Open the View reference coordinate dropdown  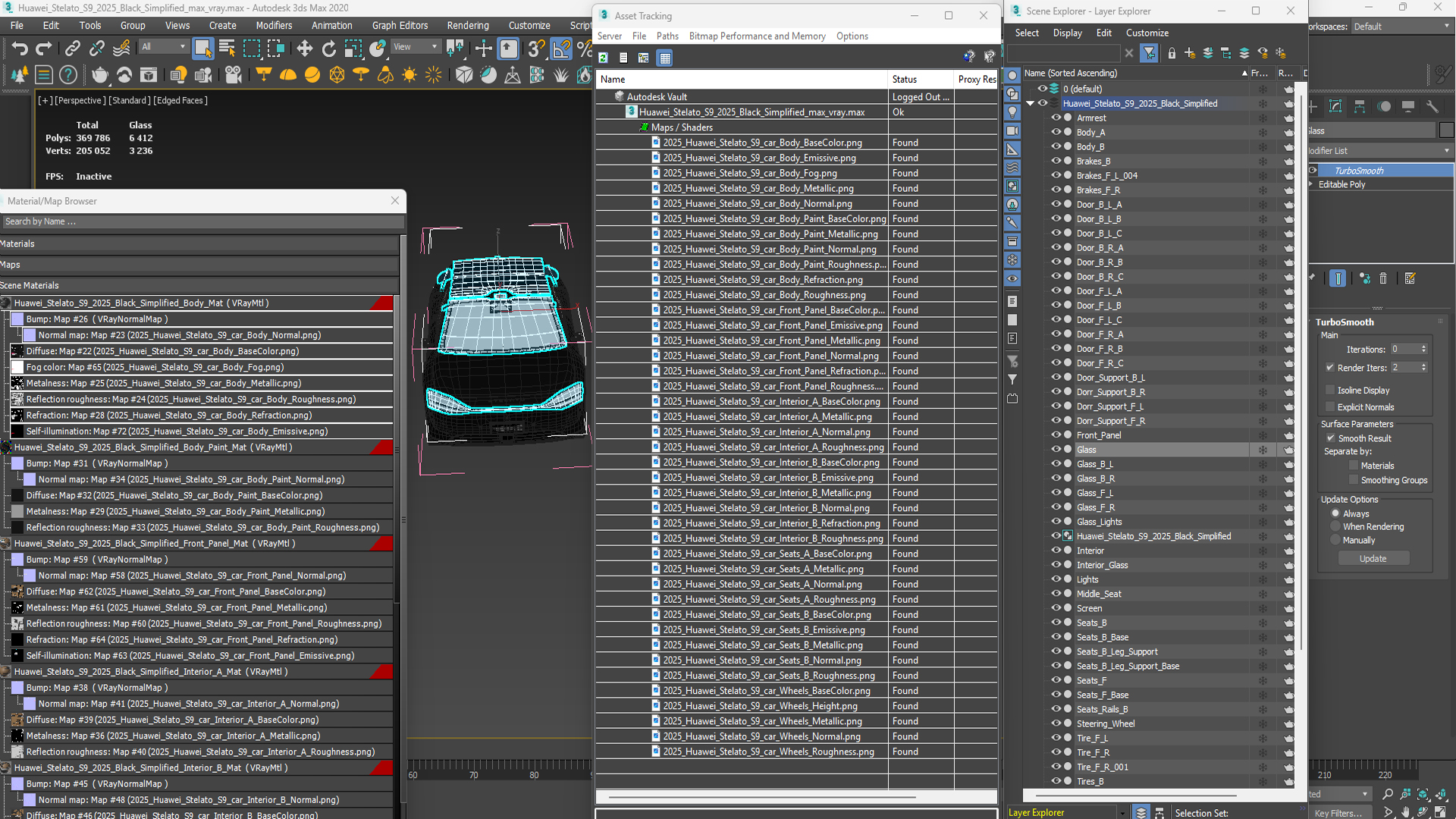click(416, 47)
